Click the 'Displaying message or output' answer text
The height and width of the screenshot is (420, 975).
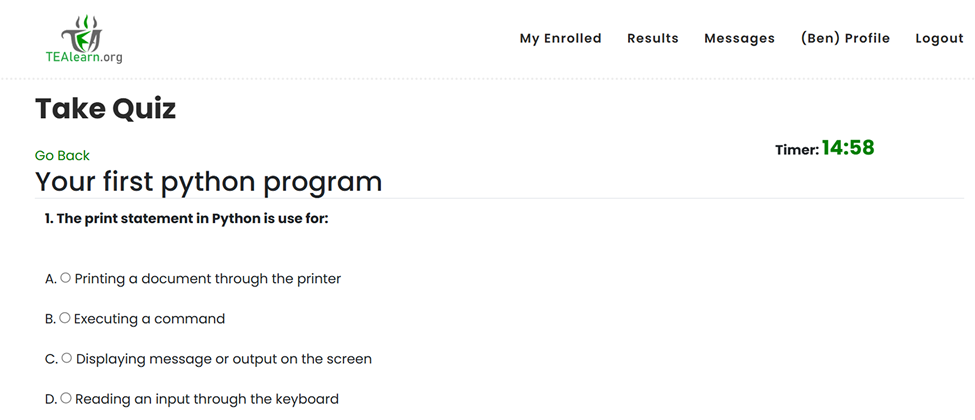224,359
